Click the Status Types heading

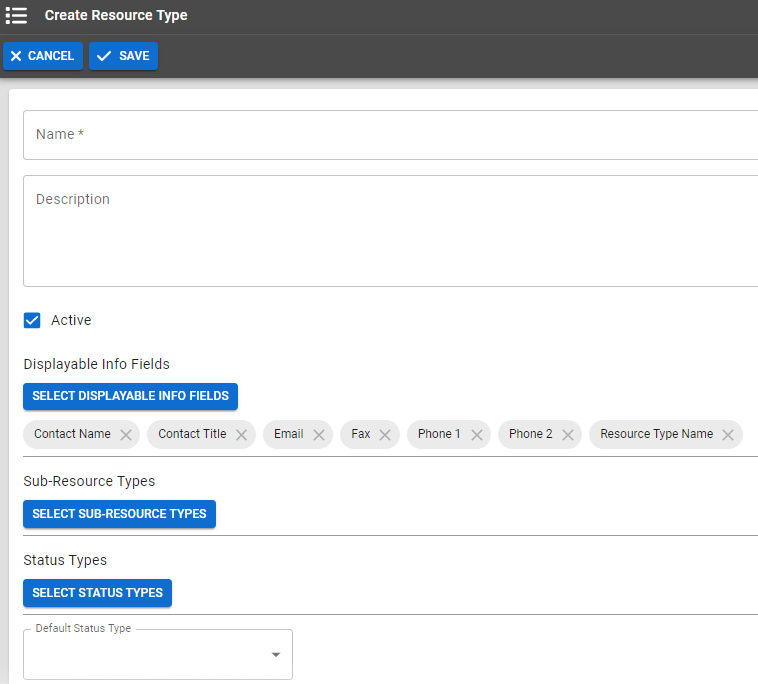pos(65,560)
